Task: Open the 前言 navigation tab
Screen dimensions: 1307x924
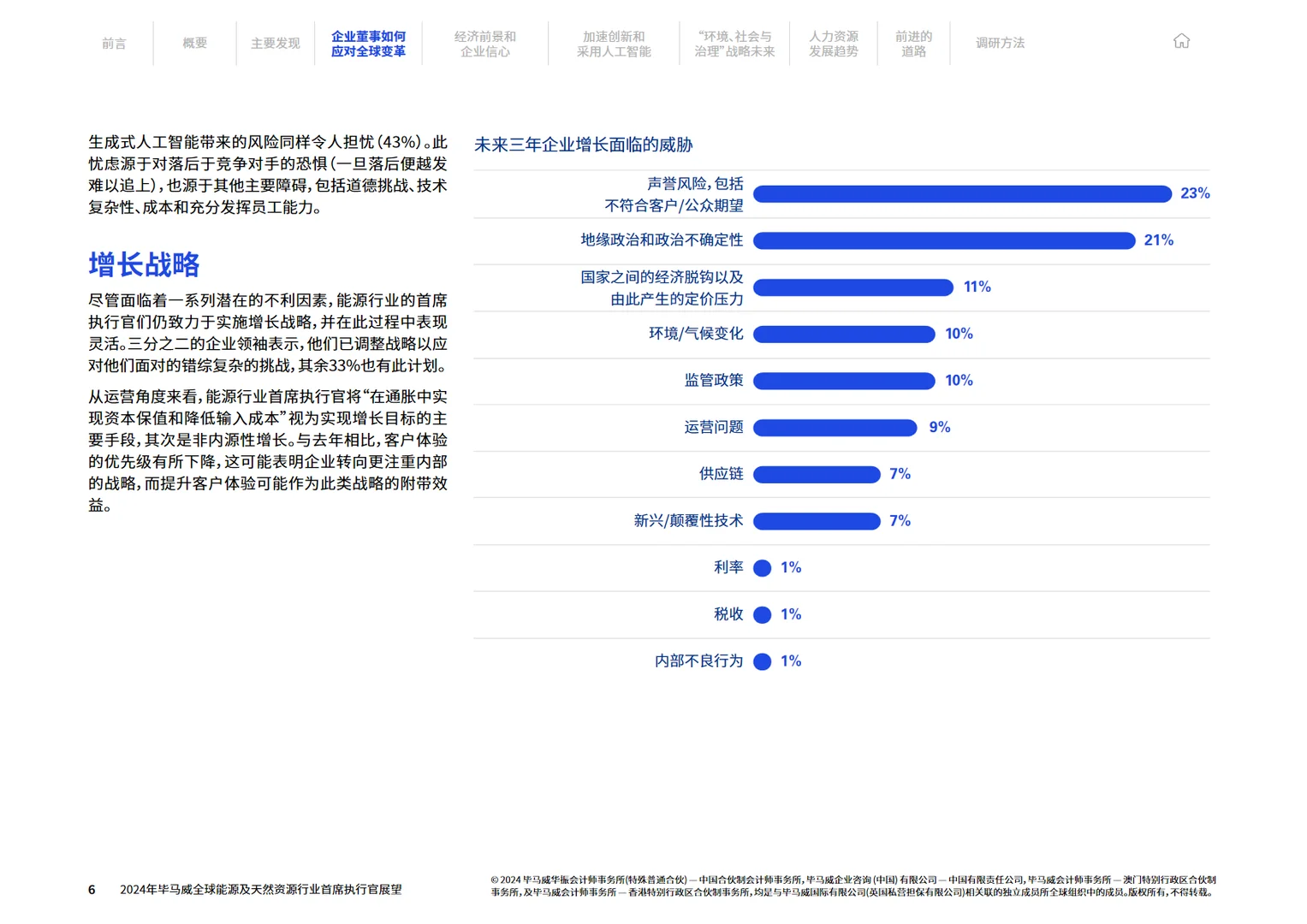Action: [114, 44]
